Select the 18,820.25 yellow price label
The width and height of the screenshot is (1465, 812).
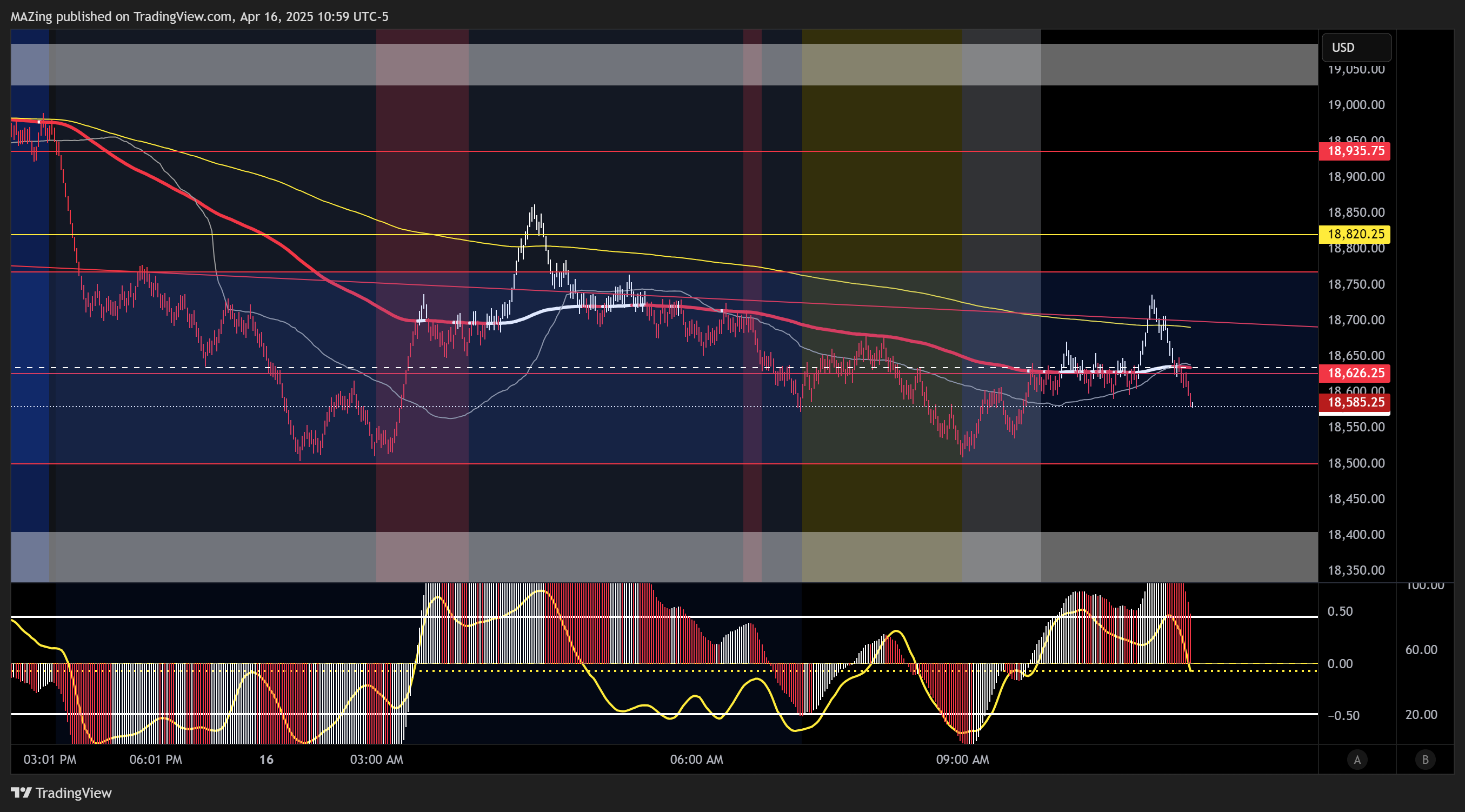click(x=1355, y=234)
